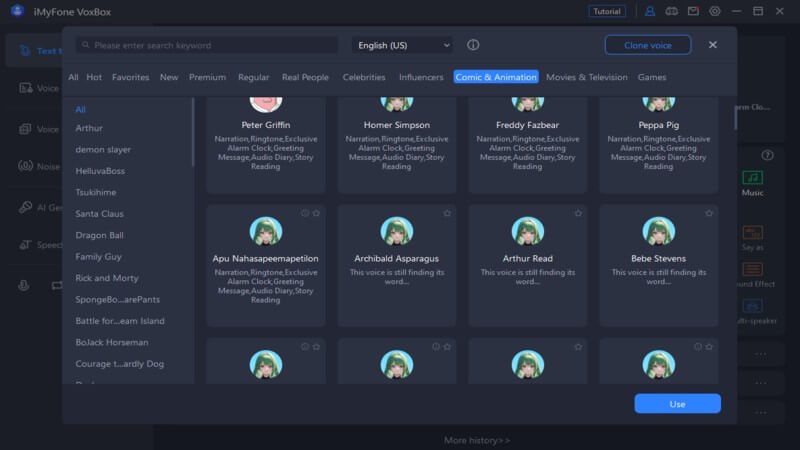Click info icon on Apu Nahasapeemapetilon card
This screenshot has height=450, width=800.
click(x=305, y=213)
